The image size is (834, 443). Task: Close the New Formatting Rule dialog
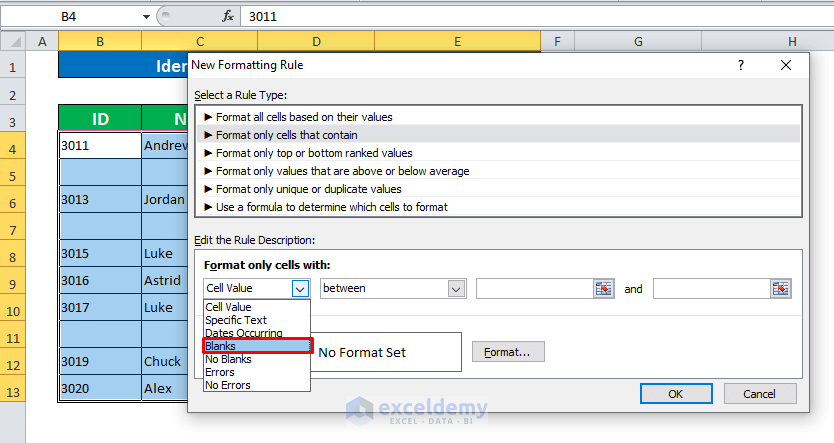click(786, 65)
